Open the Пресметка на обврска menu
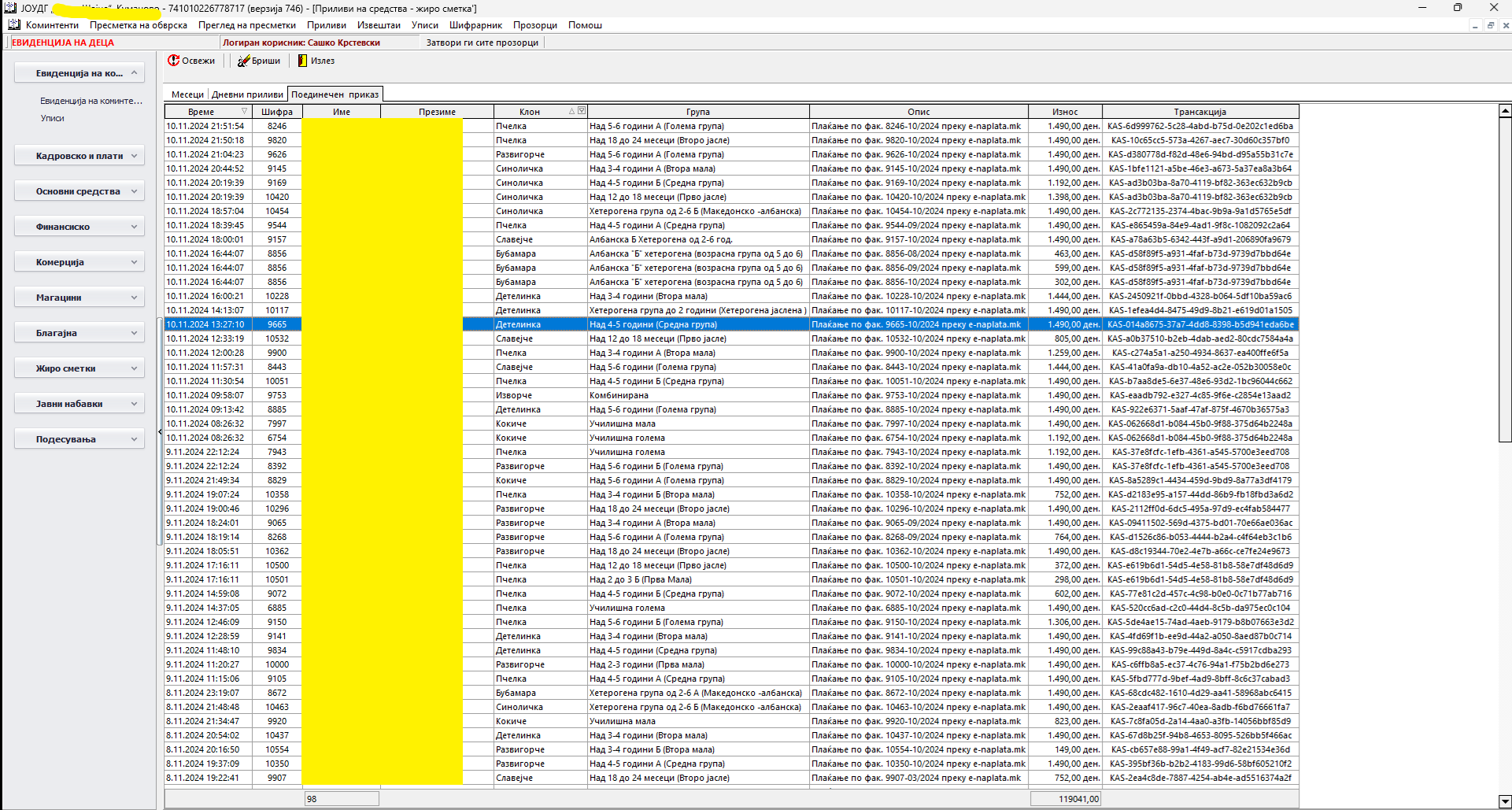 click(139, 25)
